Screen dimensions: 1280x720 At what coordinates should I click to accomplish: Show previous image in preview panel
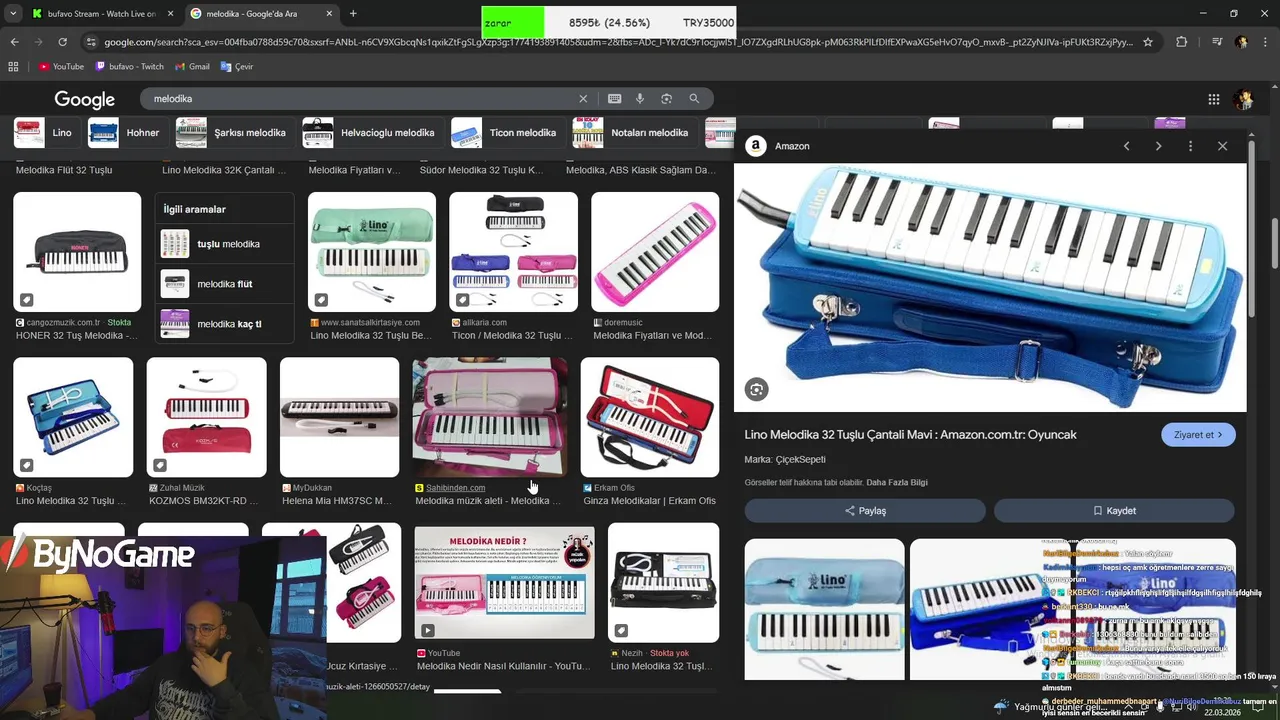coord(1126,146)
